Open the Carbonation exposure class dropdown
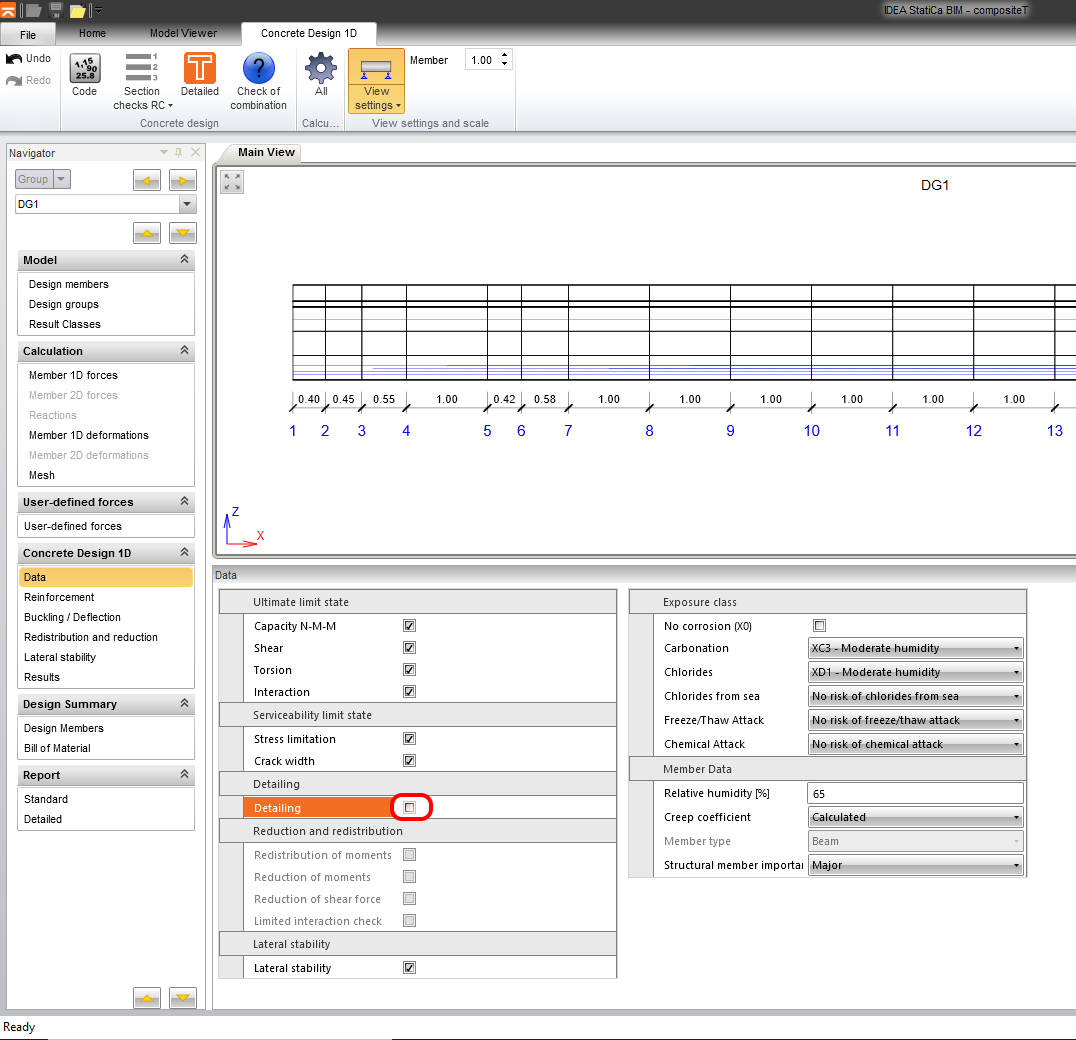 pos(1015,648)
